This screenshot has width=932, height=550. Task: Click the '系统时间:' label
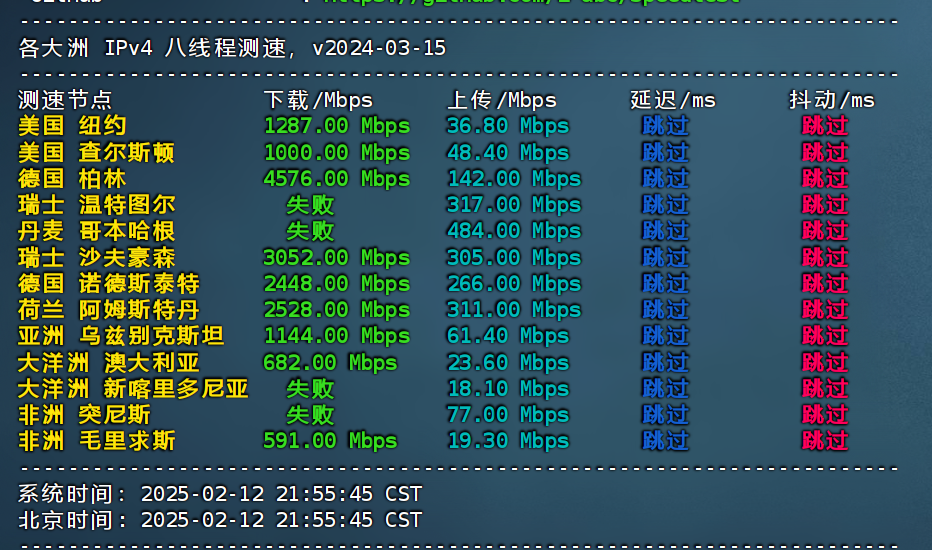(73, 494)
